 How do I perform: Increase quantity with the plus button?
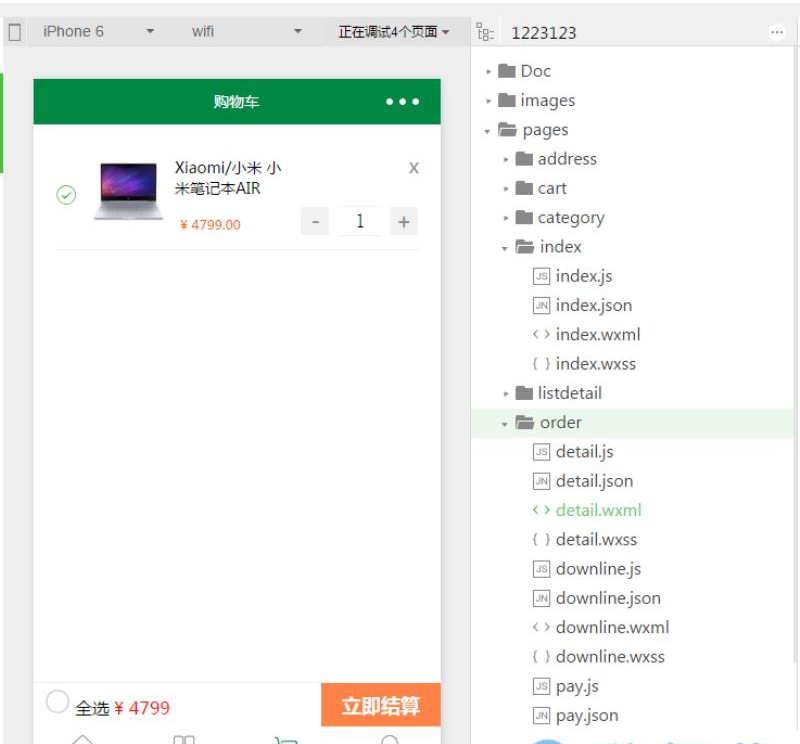pos(403,222)
